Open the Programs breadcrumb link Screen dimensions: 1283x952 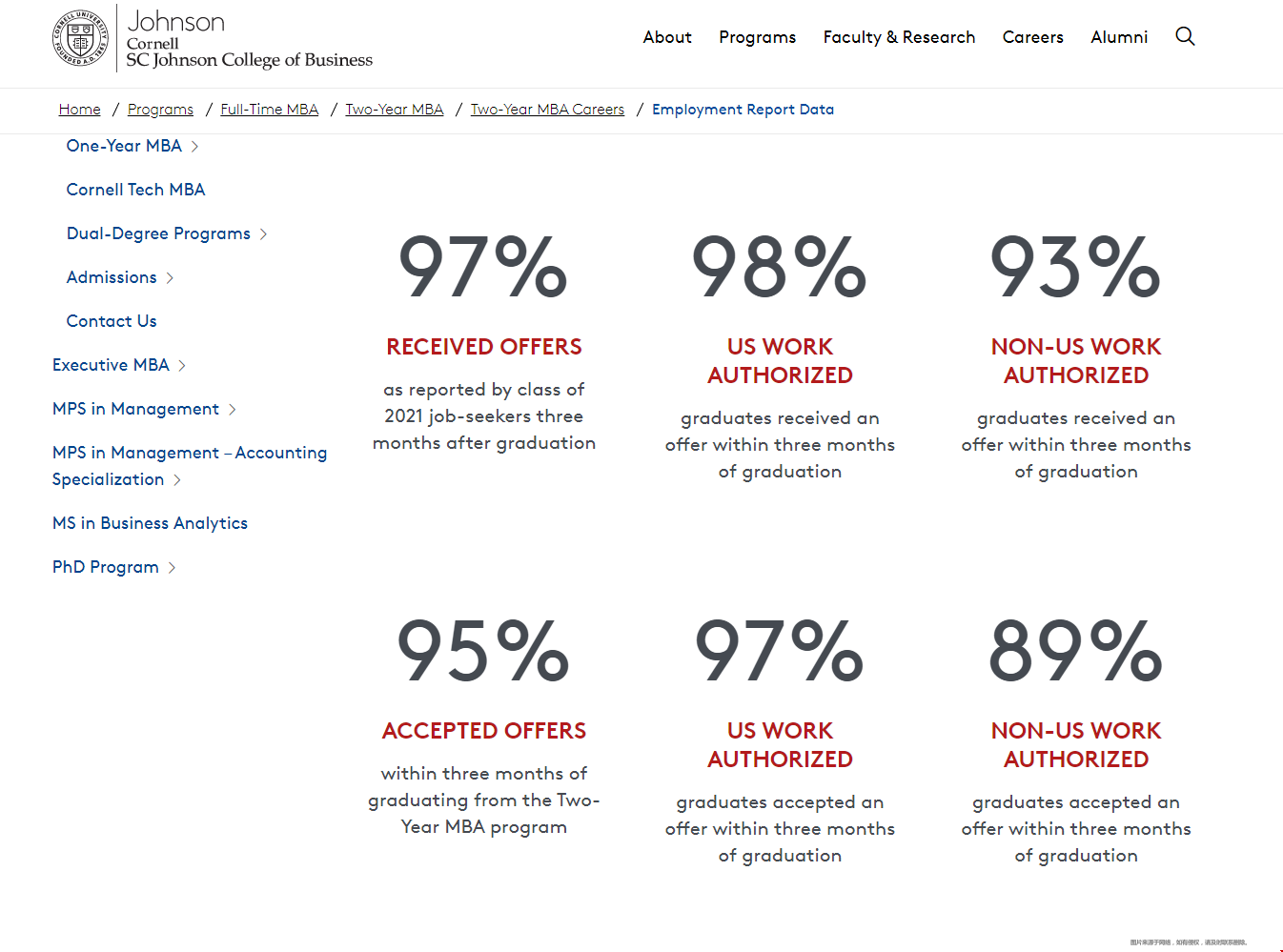coord(160,110)
